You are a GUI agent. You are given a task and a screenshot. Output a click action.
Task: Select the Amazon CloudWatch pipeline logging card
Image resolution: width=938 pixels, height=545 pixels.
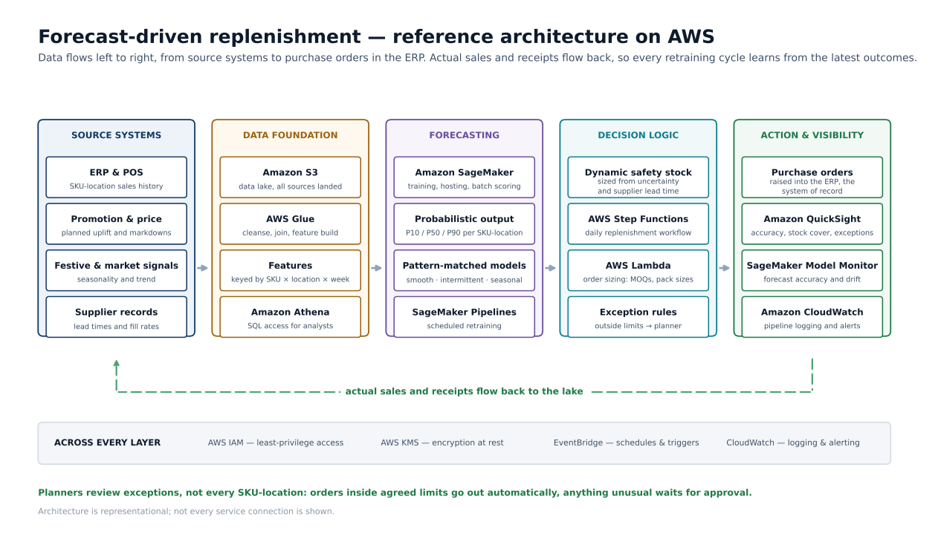[812, 317]
